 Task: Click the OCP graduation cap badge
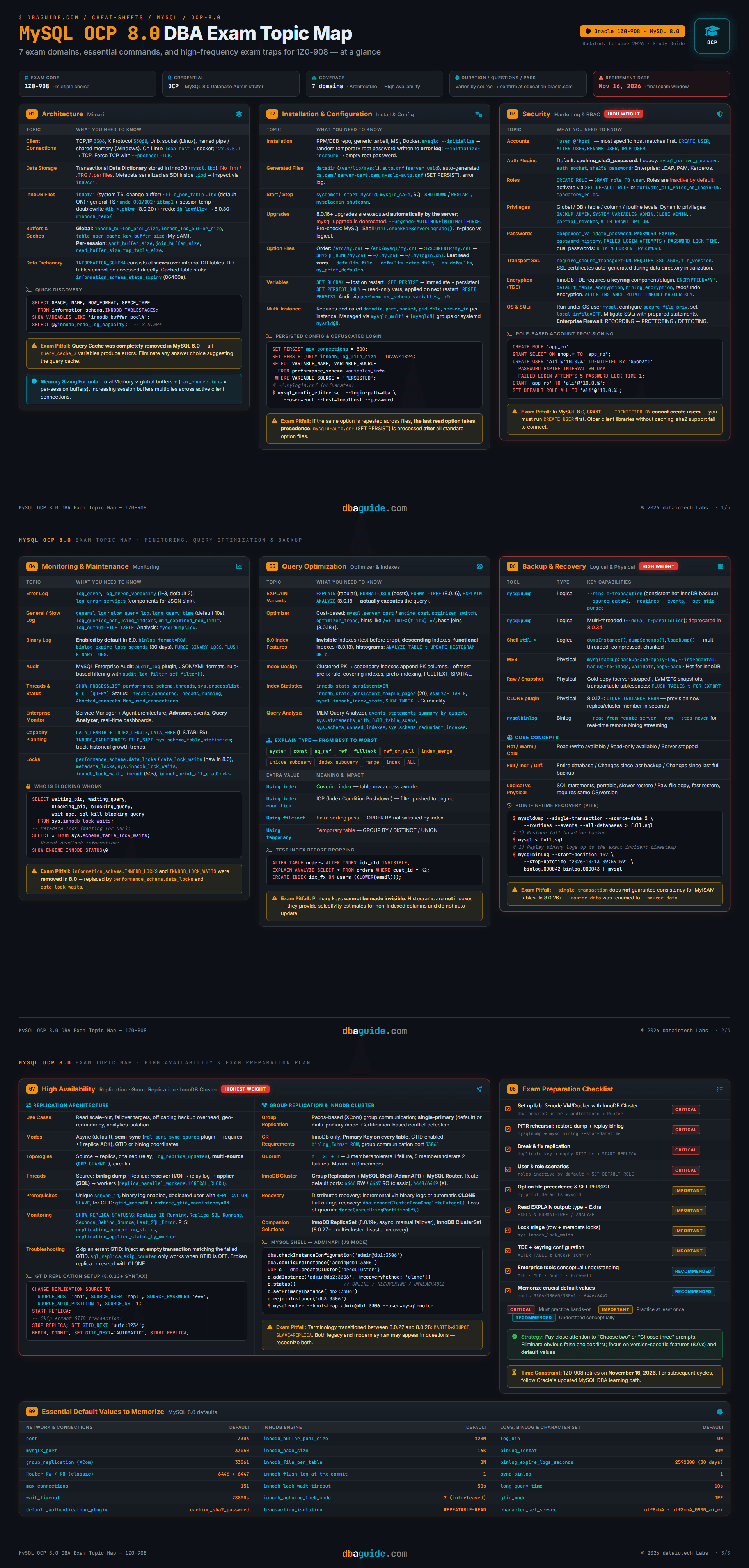(x=712, y=35)
